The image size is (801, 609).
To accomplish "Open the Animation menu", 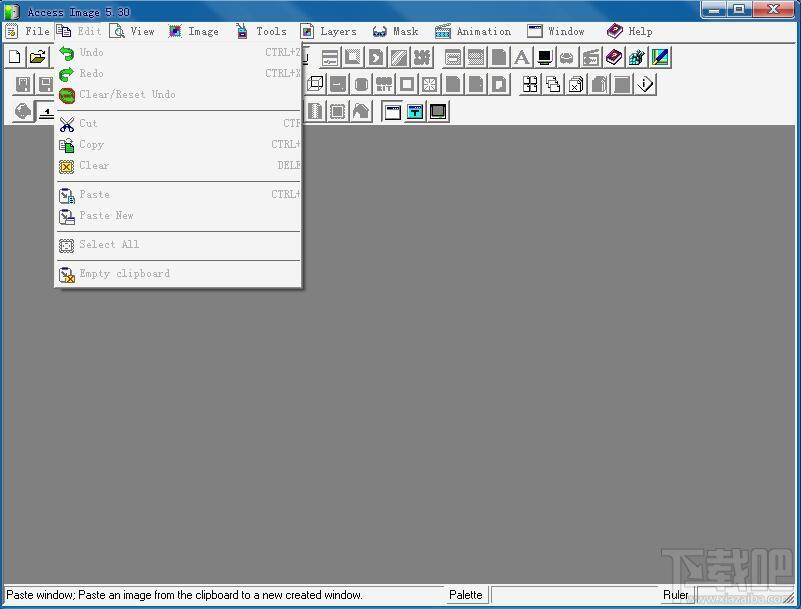I will click(x=473, y=31).
